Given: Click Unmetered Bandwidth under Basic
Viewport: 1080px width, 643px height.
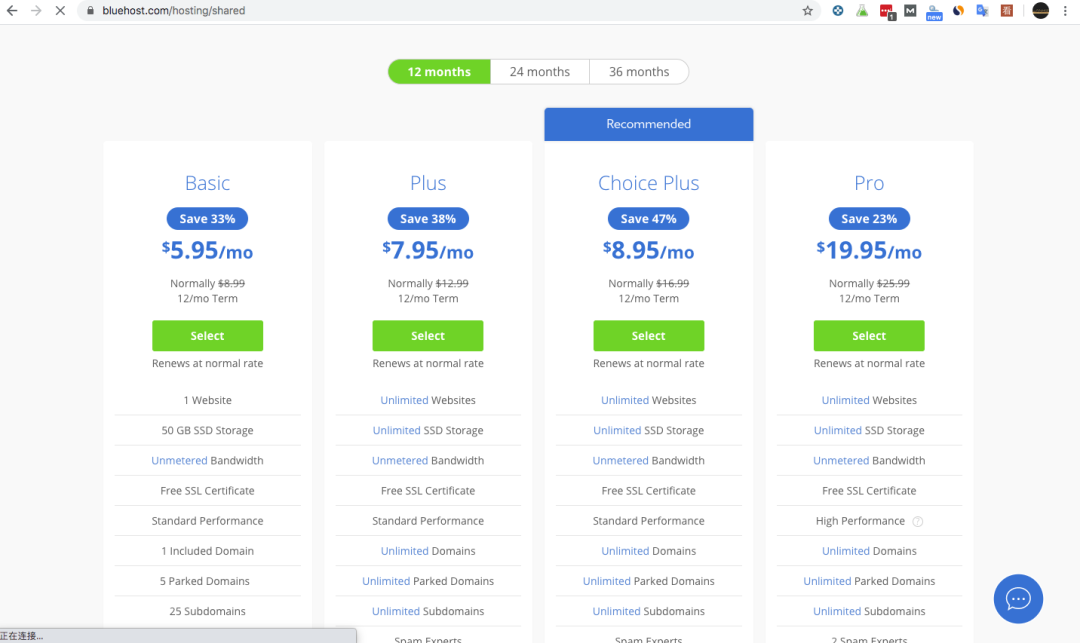Looking at the screenshot, I should click(207, 461).
